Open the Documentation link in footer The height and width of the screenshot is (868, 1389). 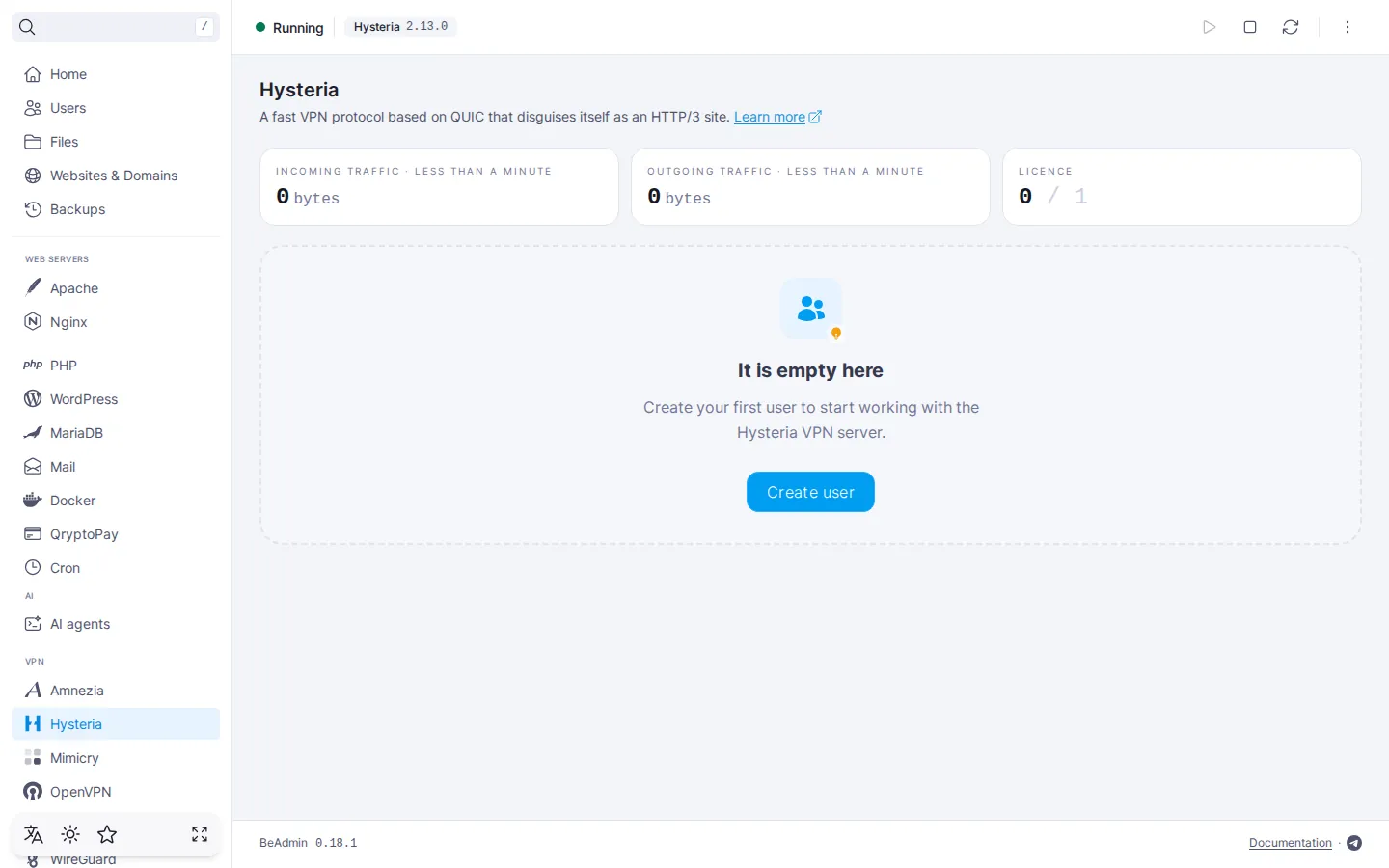tap(1290, 843)
